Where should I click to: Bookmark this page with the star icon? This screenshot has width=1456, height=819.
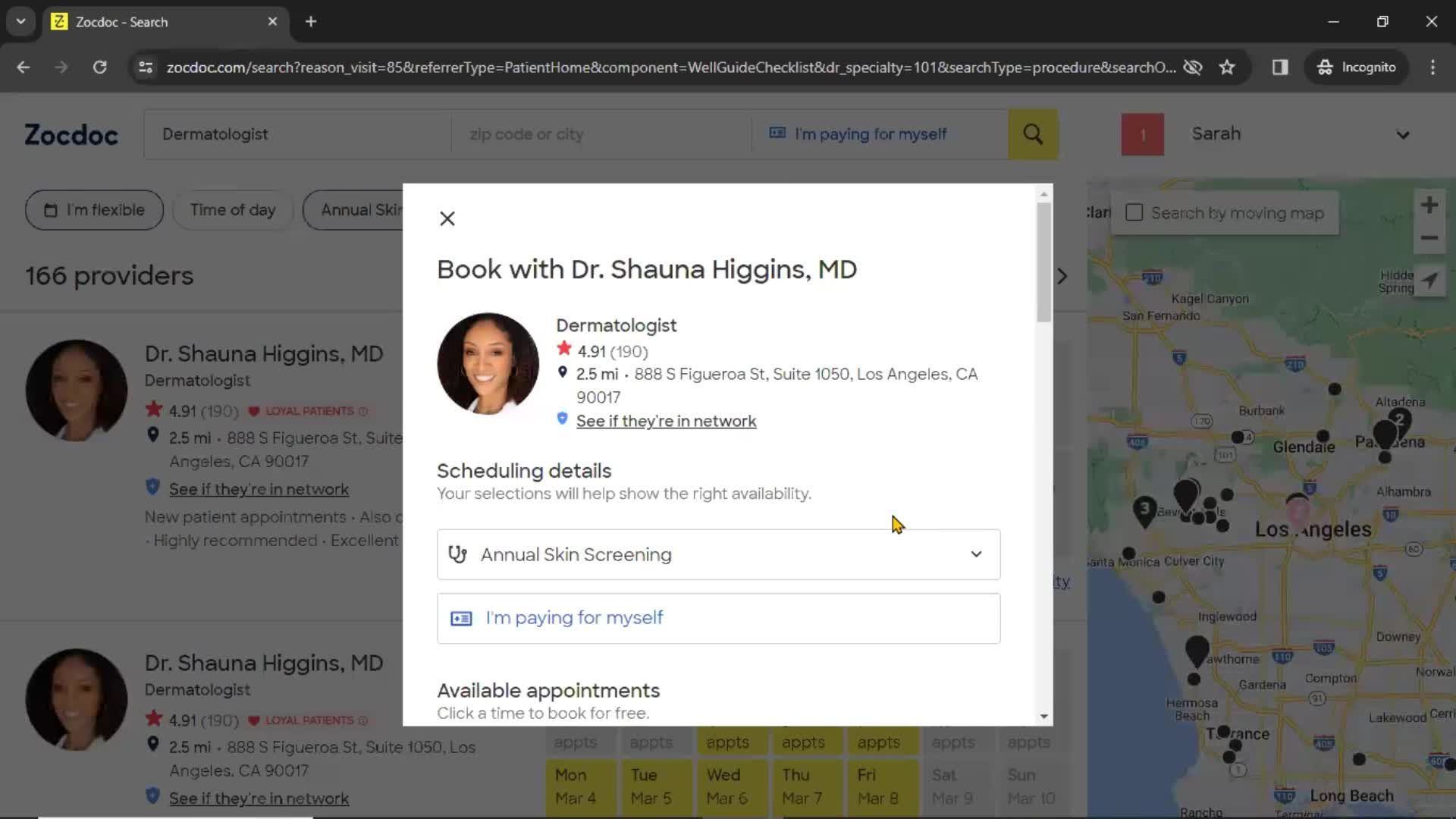[1227, 67]
